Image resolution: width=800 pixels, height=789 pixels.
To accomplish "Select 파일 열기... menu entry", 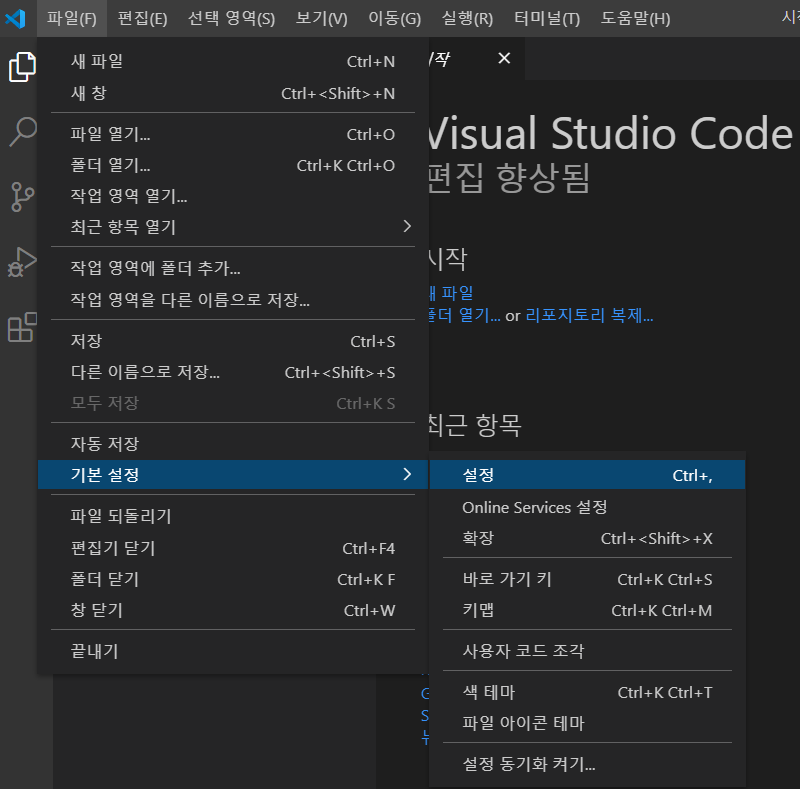I will (x=233, y=134).
